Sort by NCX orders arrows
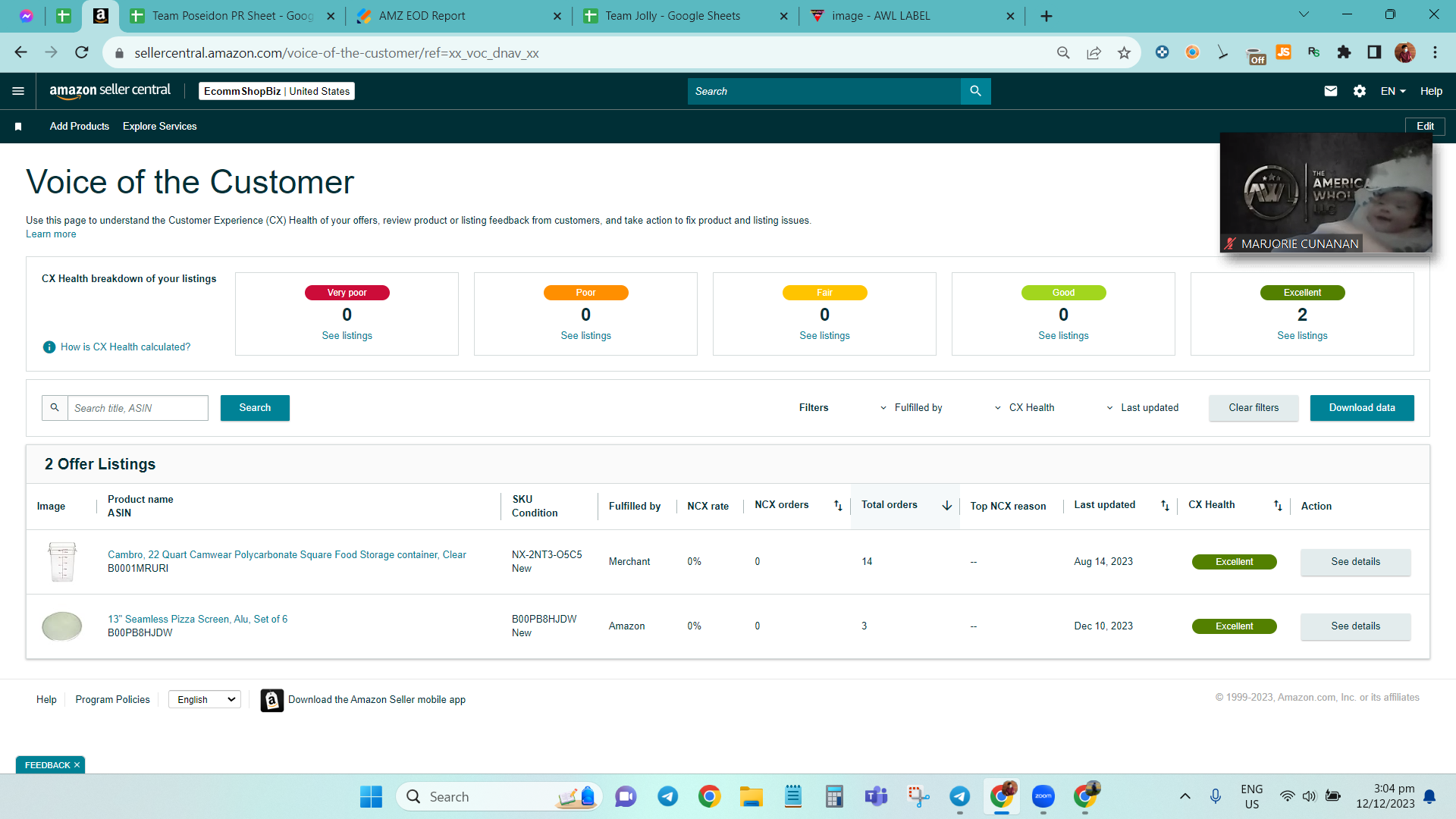This screenshot has width=1456, height=819. tap(838, 506)
